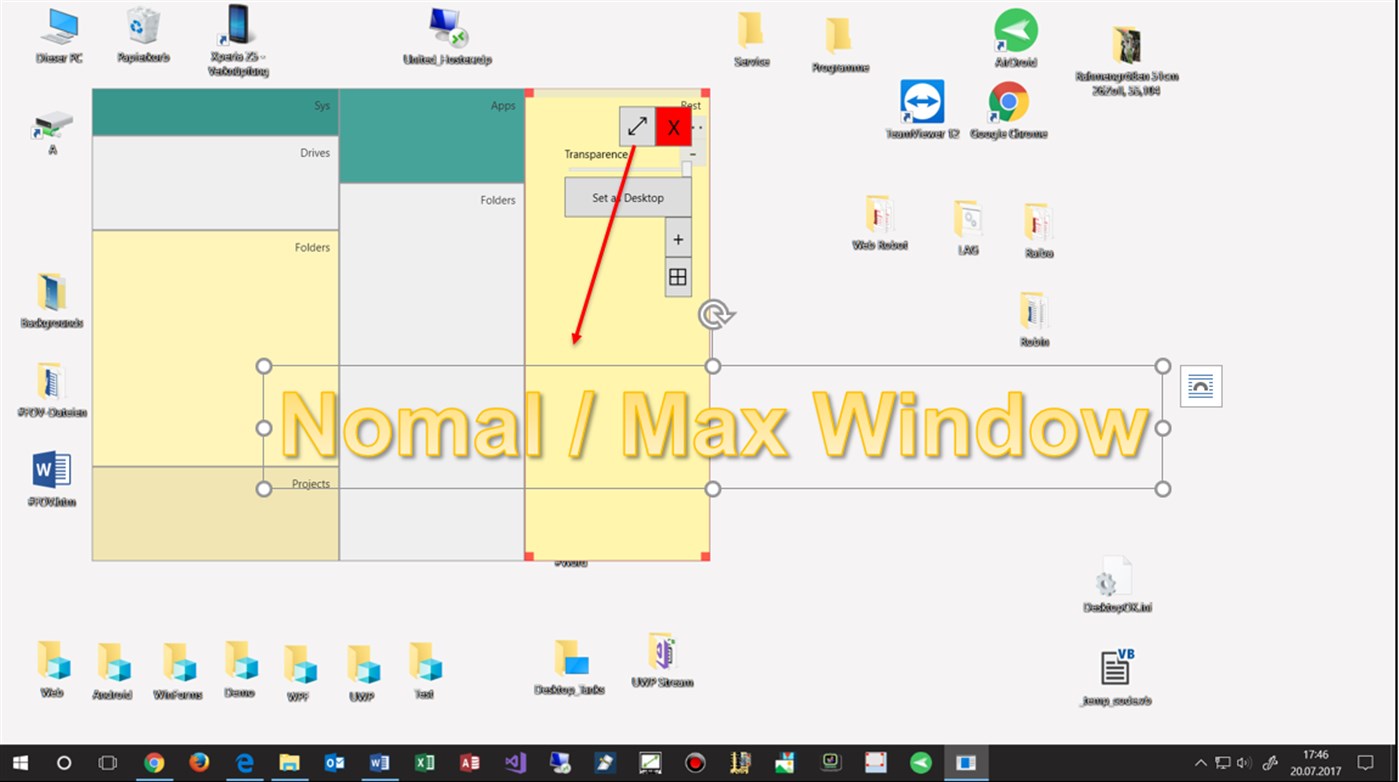1399x782 pixels.
Task: Open Microsoft Word from the taskbar
Action: click(379, 763)
